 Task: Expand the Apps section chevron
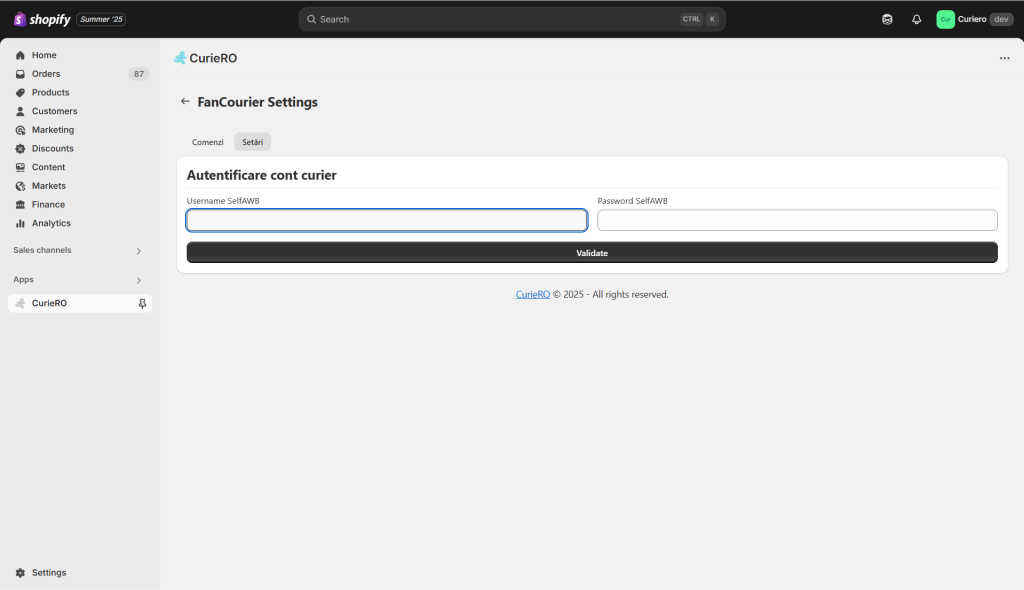138,280
